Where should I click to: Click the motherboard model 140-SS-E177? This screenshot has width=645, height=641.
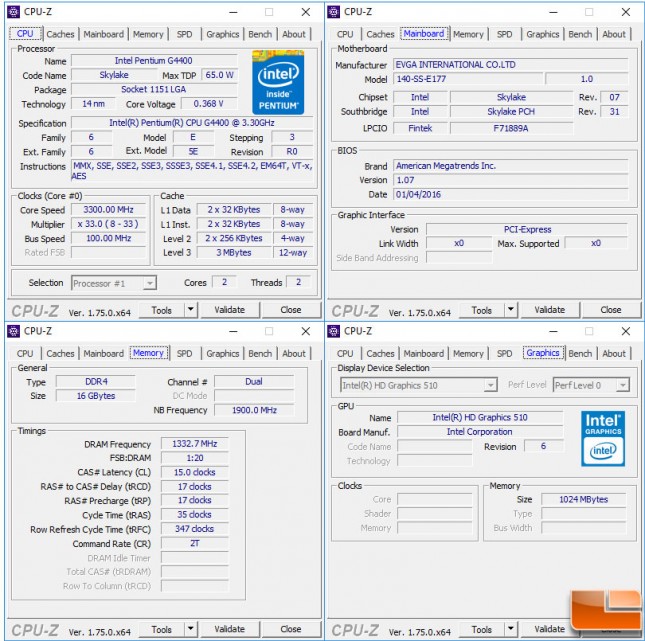click(468, 79)
